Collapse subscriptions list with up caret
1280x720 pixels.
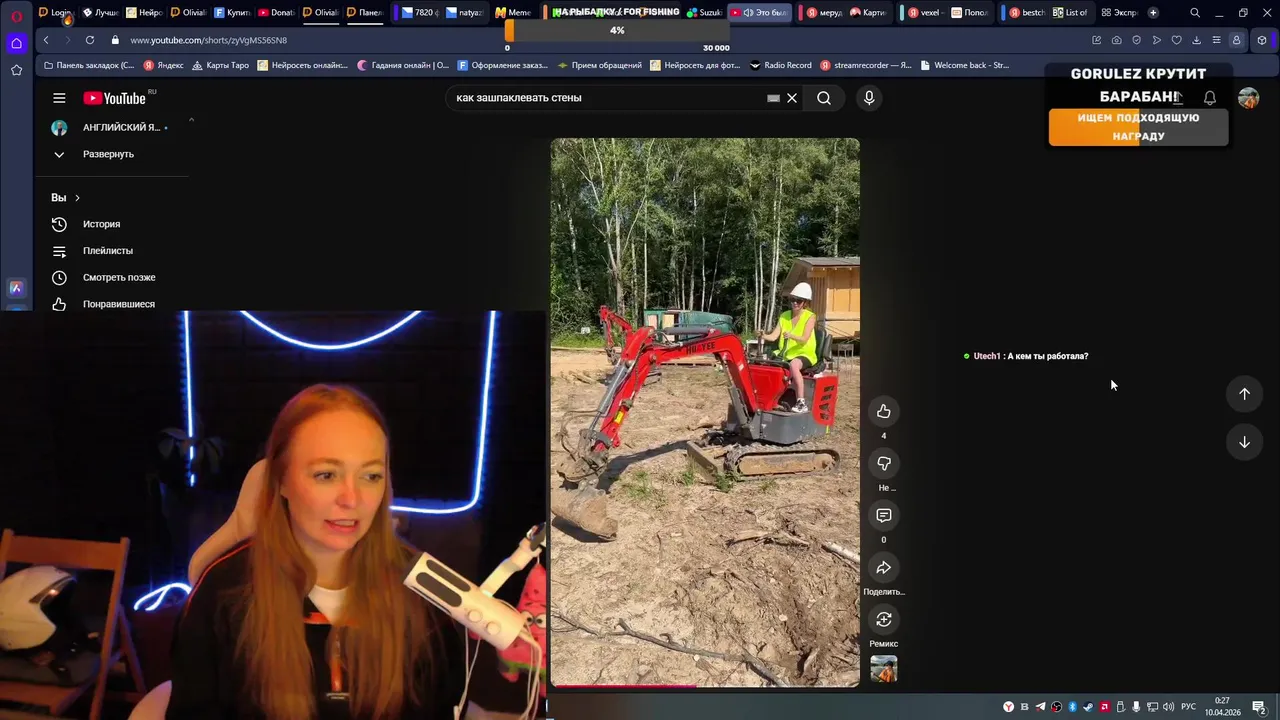click(191, 120)
